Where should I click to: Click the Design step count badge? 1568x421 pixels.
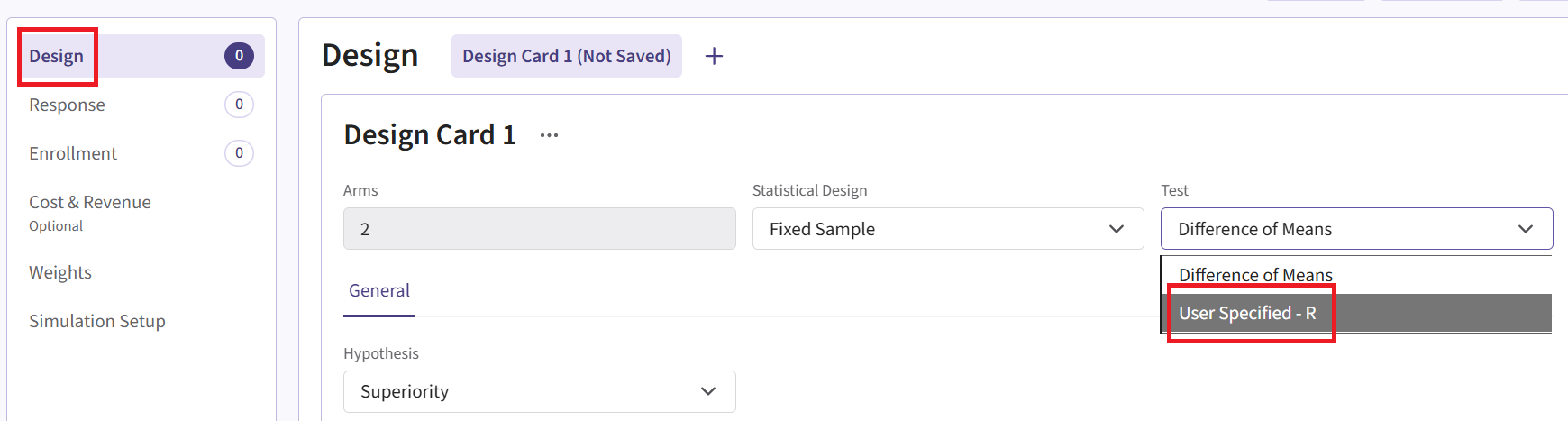tap(239, 56)
